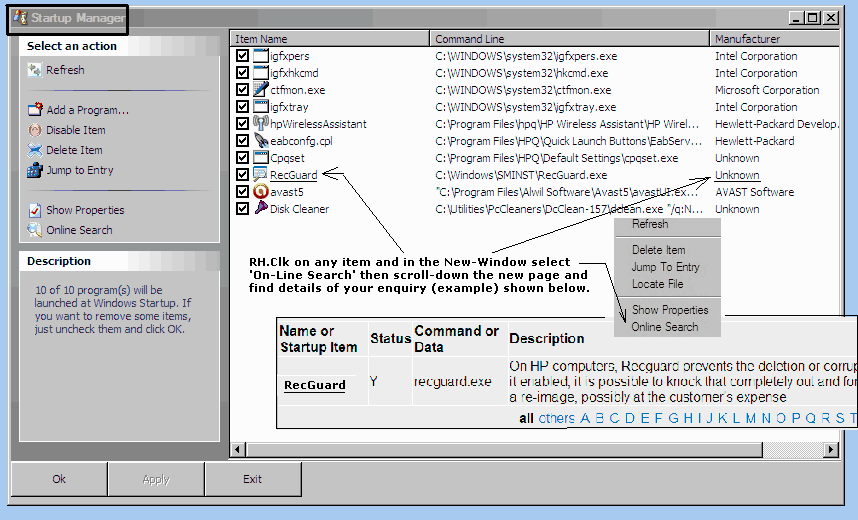Click the horizontal scrollbar thumb
The image size is (858, 520).
click(x=505, y=450)
